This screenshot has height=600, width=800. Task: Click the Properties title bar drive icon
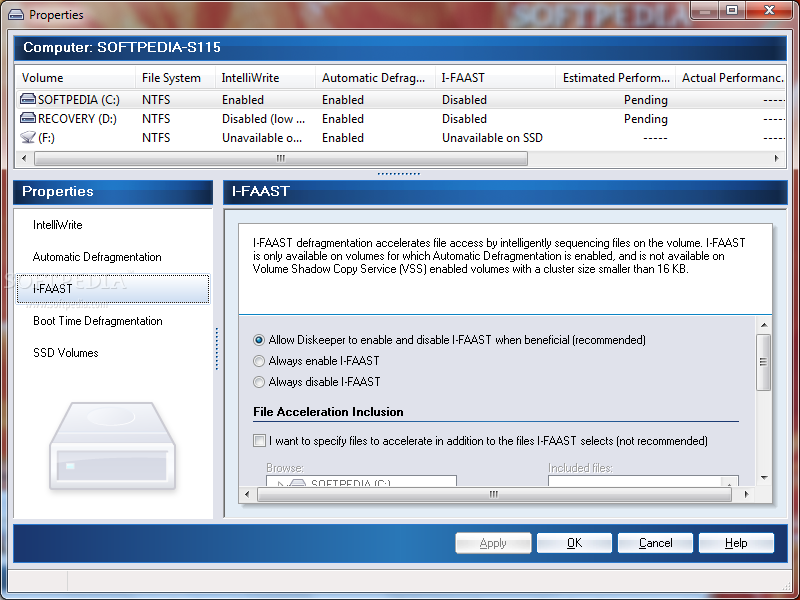[16, 15]
